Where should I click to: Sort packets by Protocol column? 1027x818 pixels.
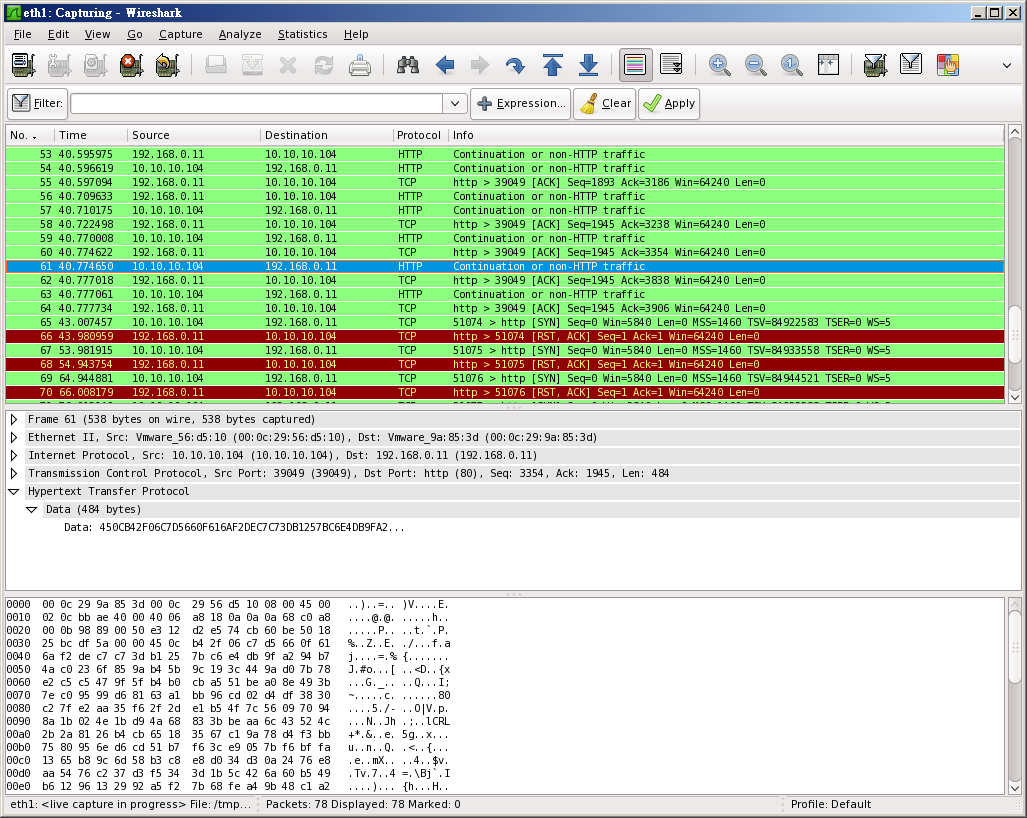(420, 135)
